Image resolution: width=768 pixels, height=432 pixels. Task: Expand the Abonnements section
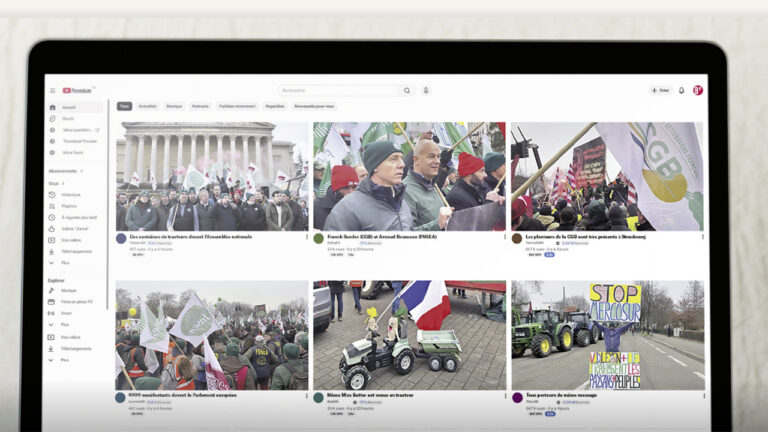pyautogui.click(x=82, y=171)
